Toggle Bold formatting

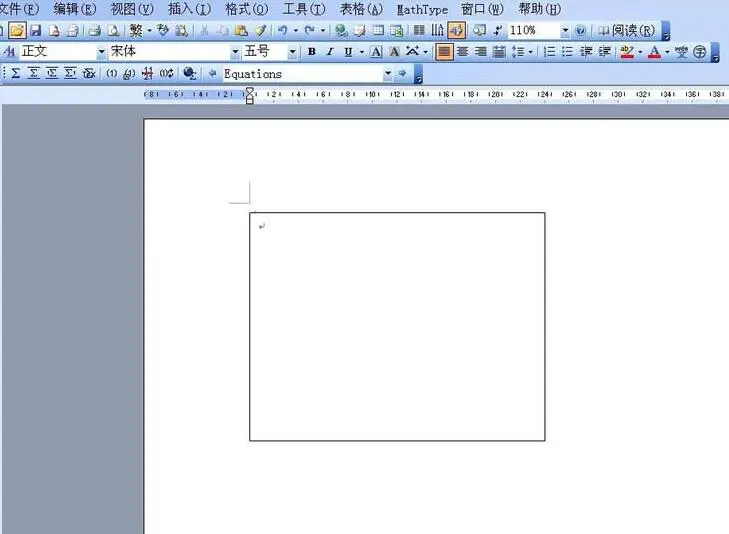point(311,52)
